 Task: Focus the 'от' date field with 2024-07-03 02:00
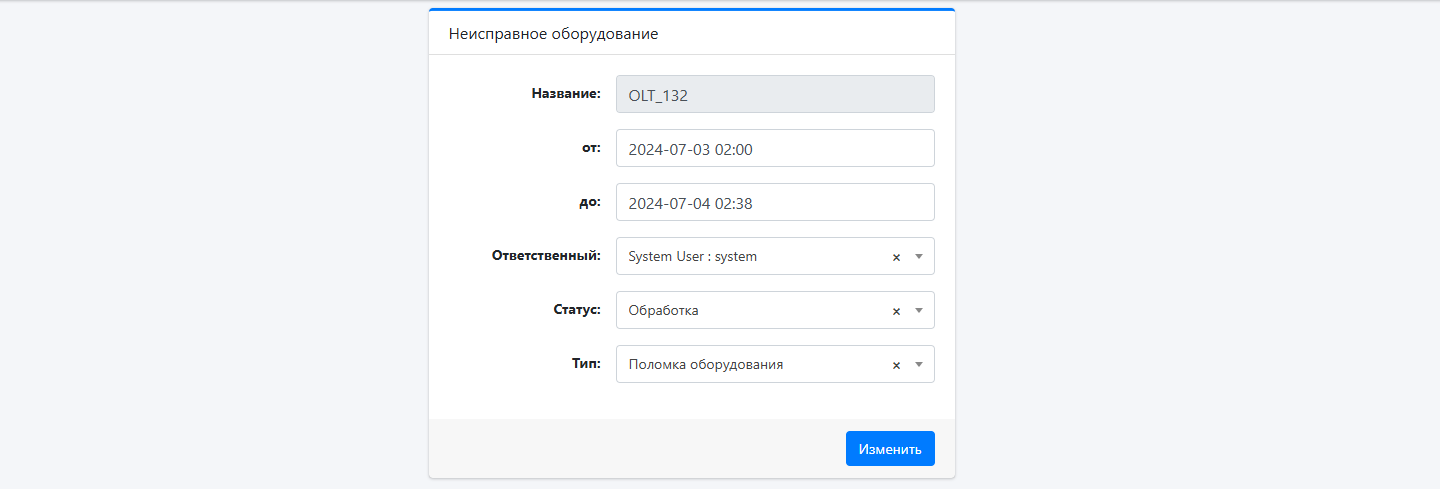click(775, 148)
